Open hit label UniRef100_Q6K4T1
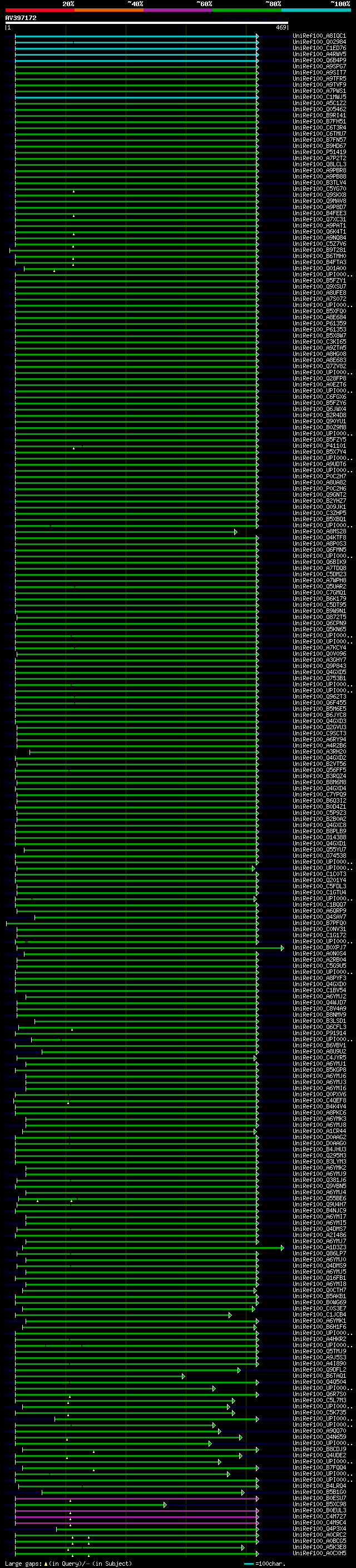Screen dimensions: 356x1568 pyautogui.click(x=319, y=232)
